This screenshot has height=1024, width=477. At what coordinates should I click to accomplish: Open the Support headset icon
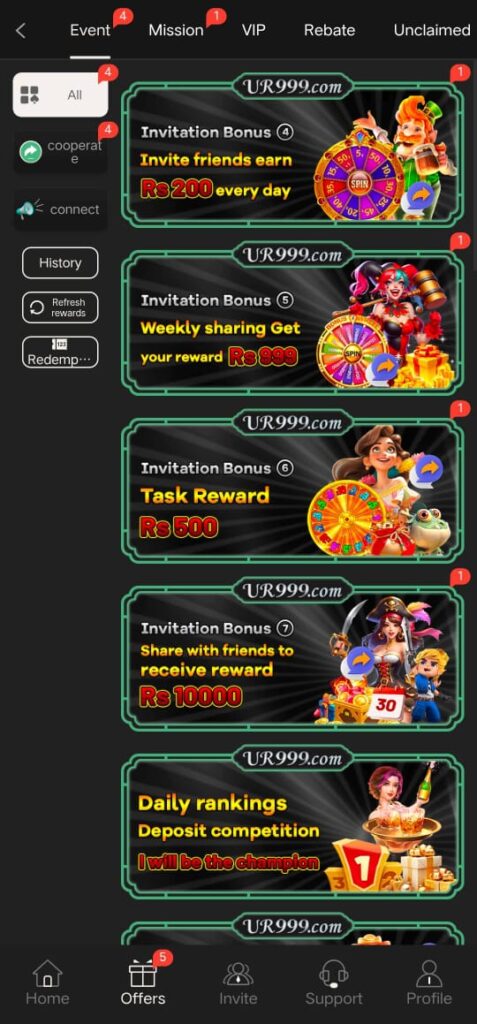click(334, 974)
